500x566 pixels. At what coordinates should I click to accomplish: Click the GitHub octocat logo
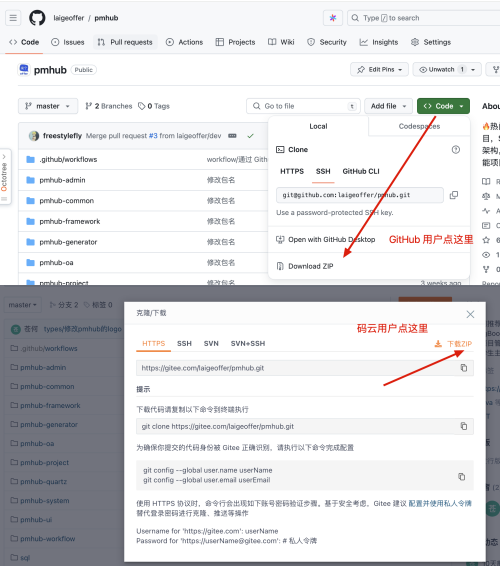[37, 18]
